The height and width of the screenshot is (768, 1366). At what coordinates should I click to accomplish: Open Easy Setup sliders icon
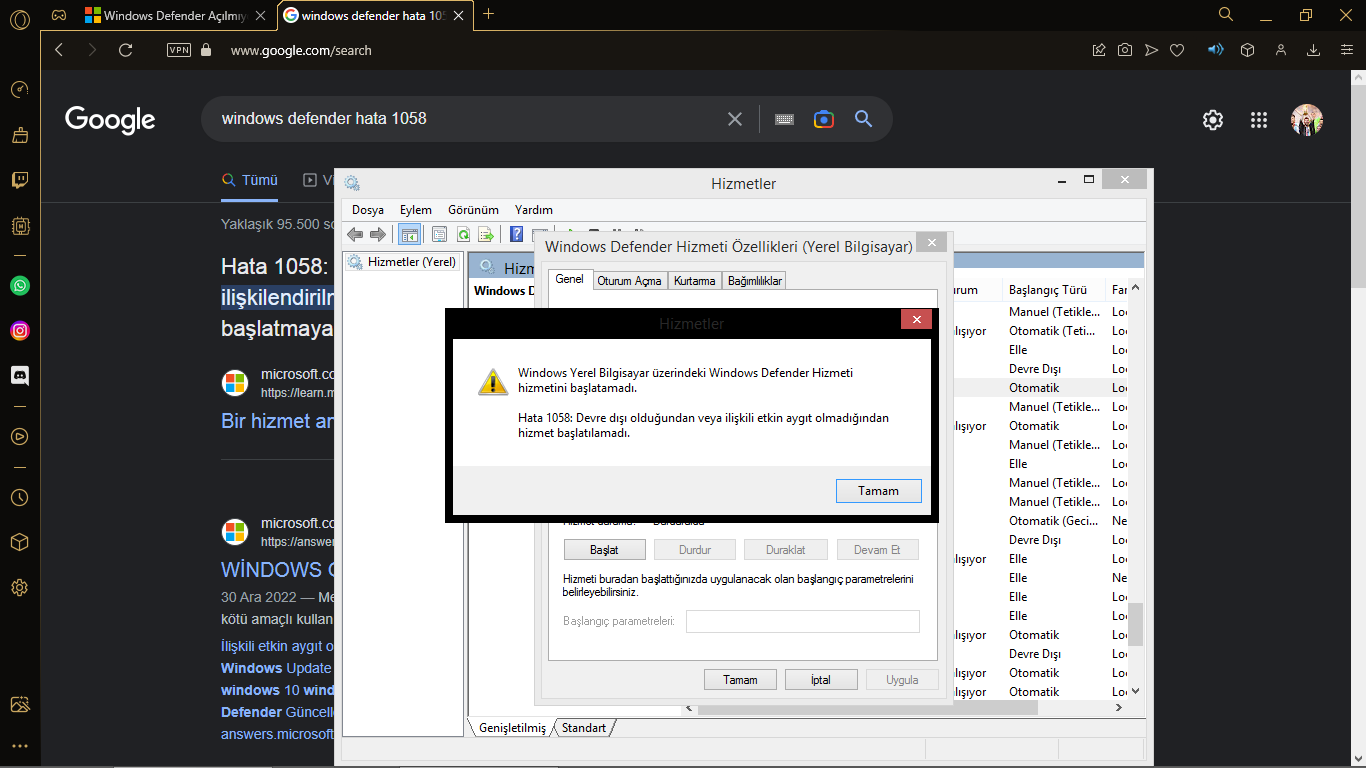tap(1346, 50)
